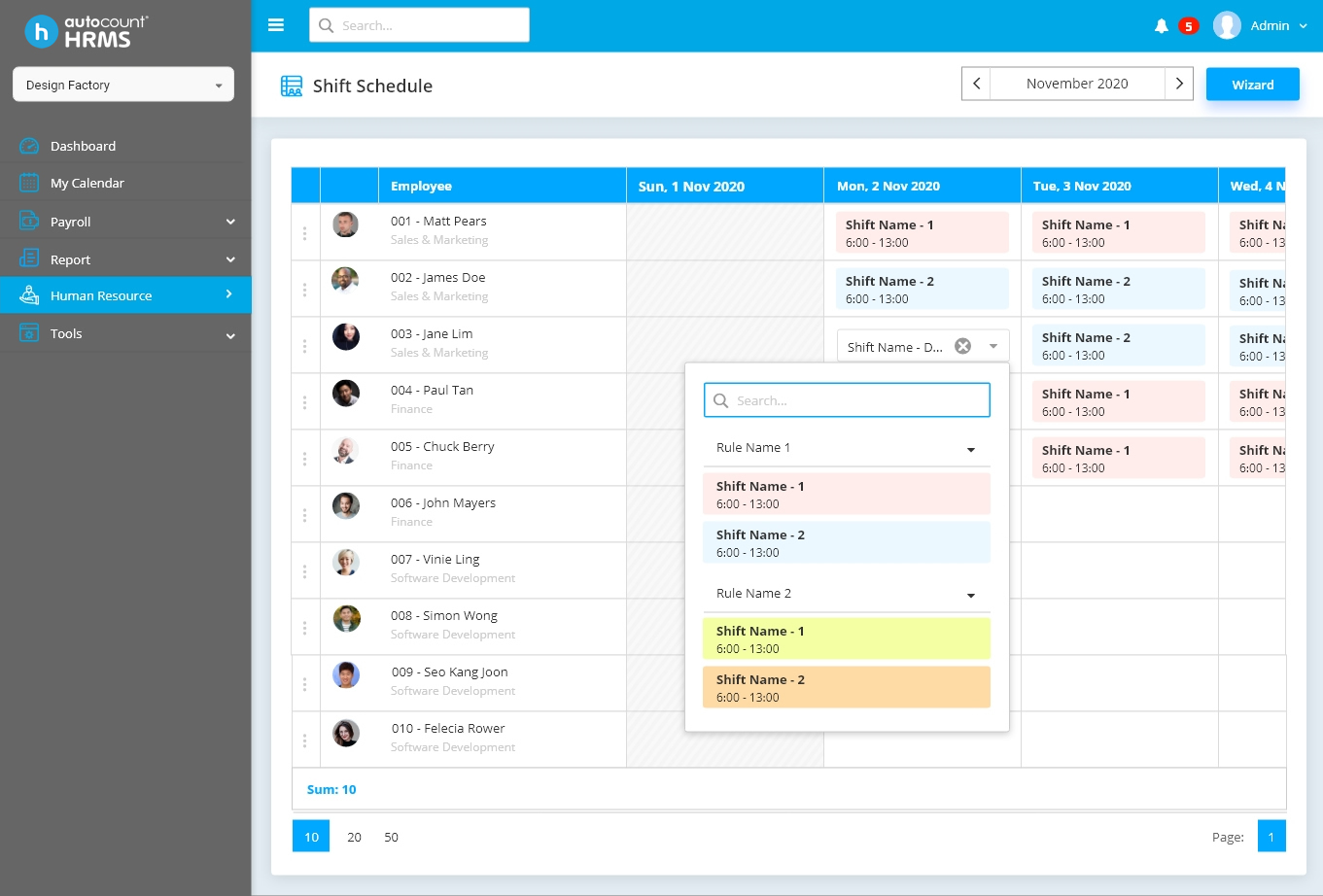Click the Wizard button
The height and width of the screenshot is (896, 1323).
pos(1252,85)
